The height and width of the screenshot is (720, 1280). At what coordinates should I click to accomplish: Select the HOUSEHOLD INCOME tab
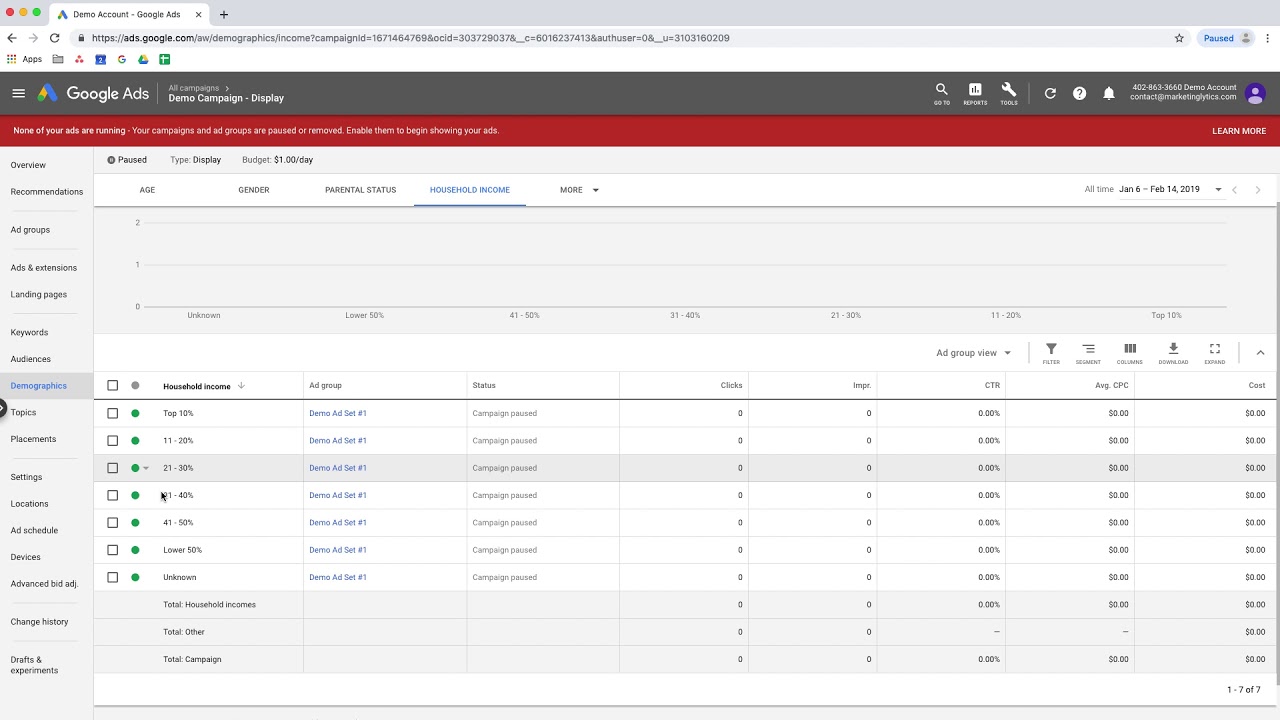(470, 189)
